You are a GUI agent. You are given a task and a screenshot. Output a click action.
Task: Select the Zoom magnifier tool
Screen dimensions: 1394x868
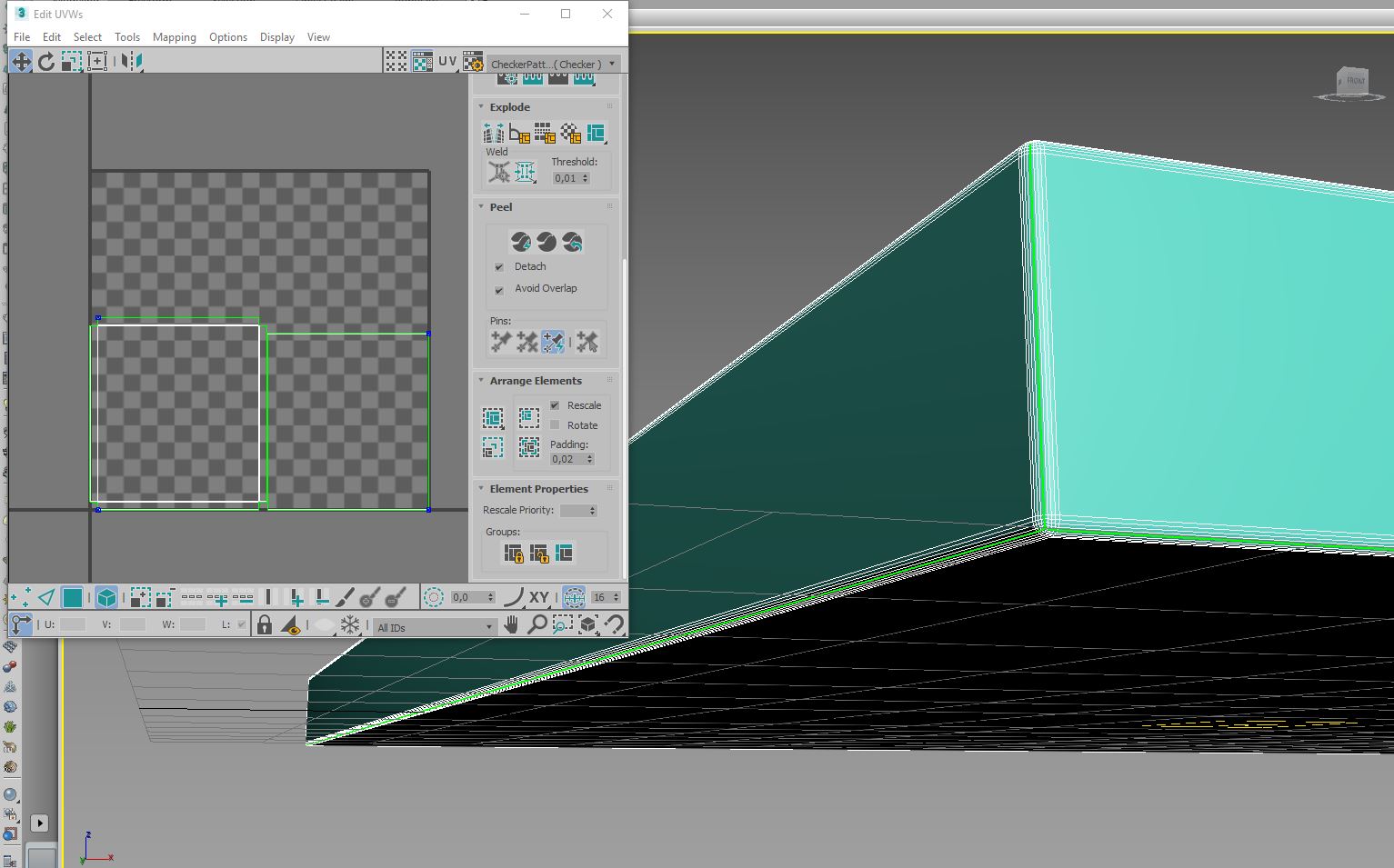[537, 625]
